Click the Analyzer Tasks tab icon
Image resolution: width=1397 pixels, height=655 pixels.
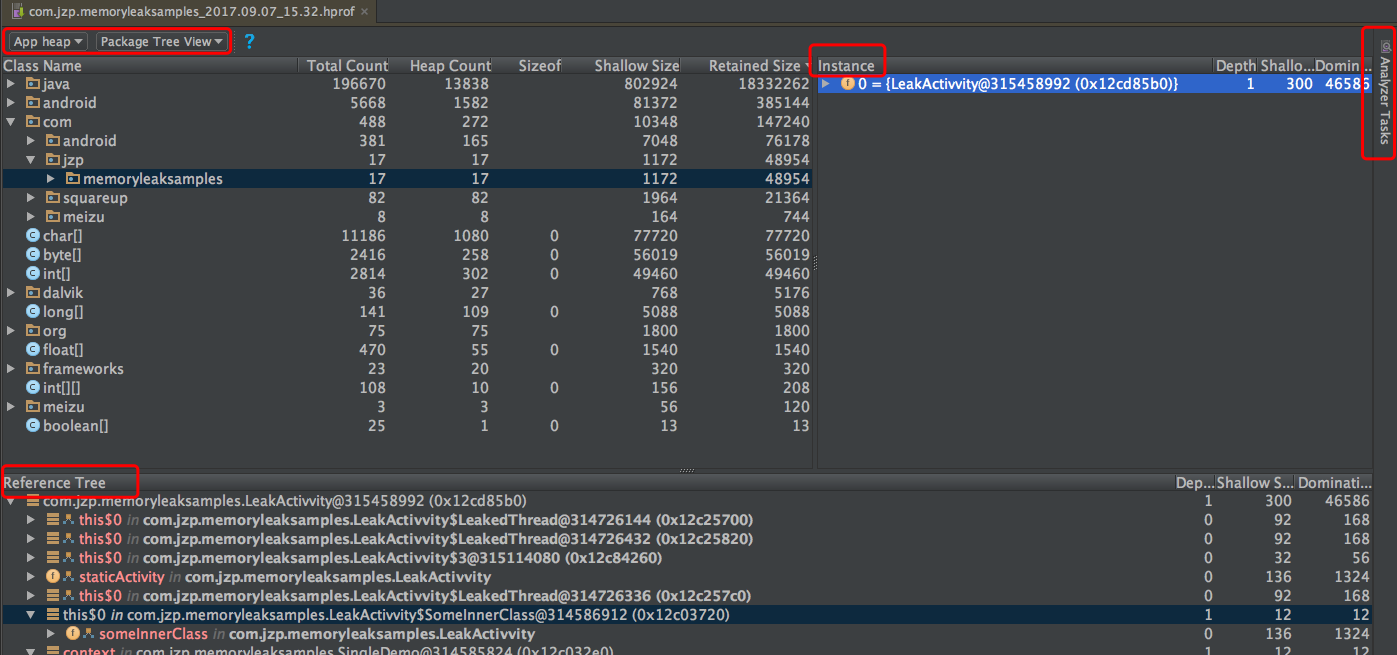click(1385, 46)
